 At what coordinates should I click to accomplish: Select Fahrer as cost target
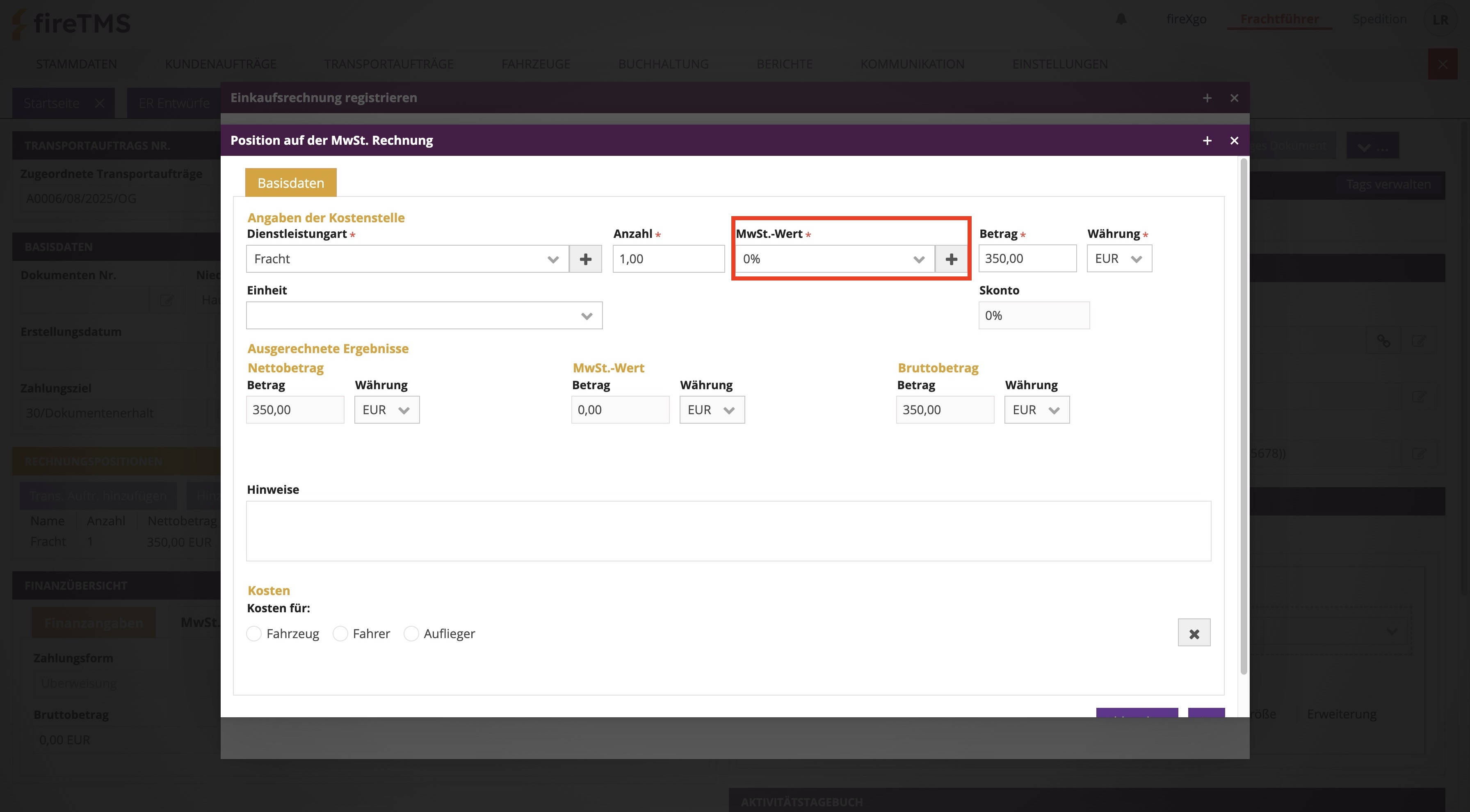340,633
